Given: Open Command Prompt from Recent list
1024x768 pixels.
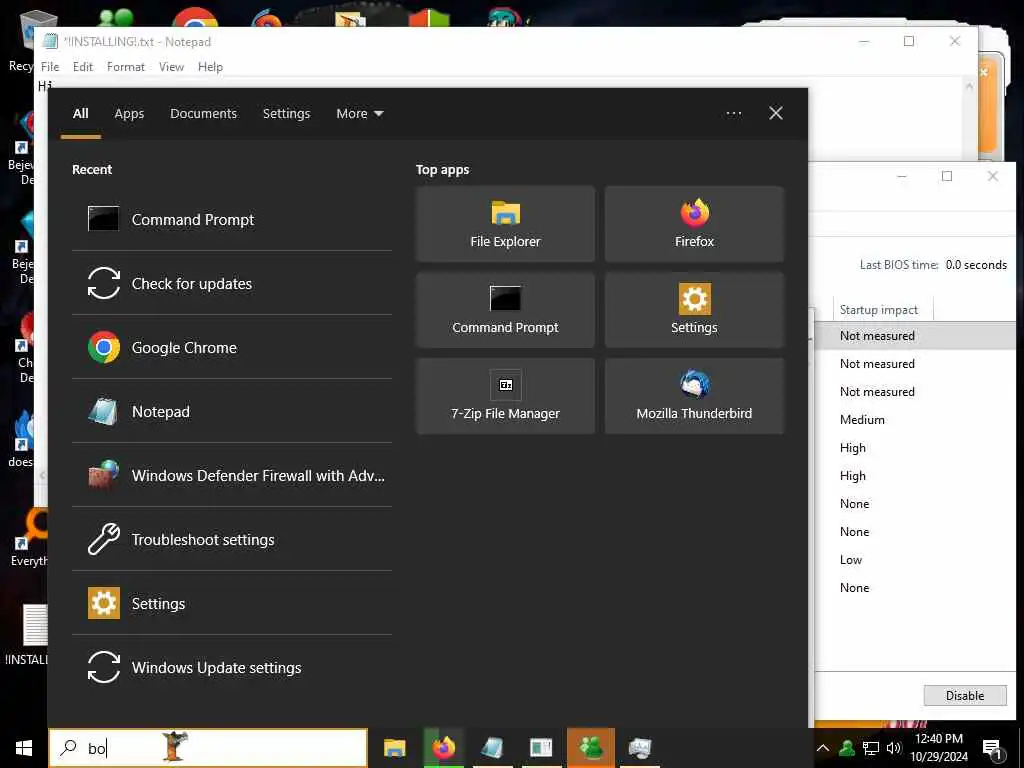Looking at the screenshot, I should coord(232,219).
